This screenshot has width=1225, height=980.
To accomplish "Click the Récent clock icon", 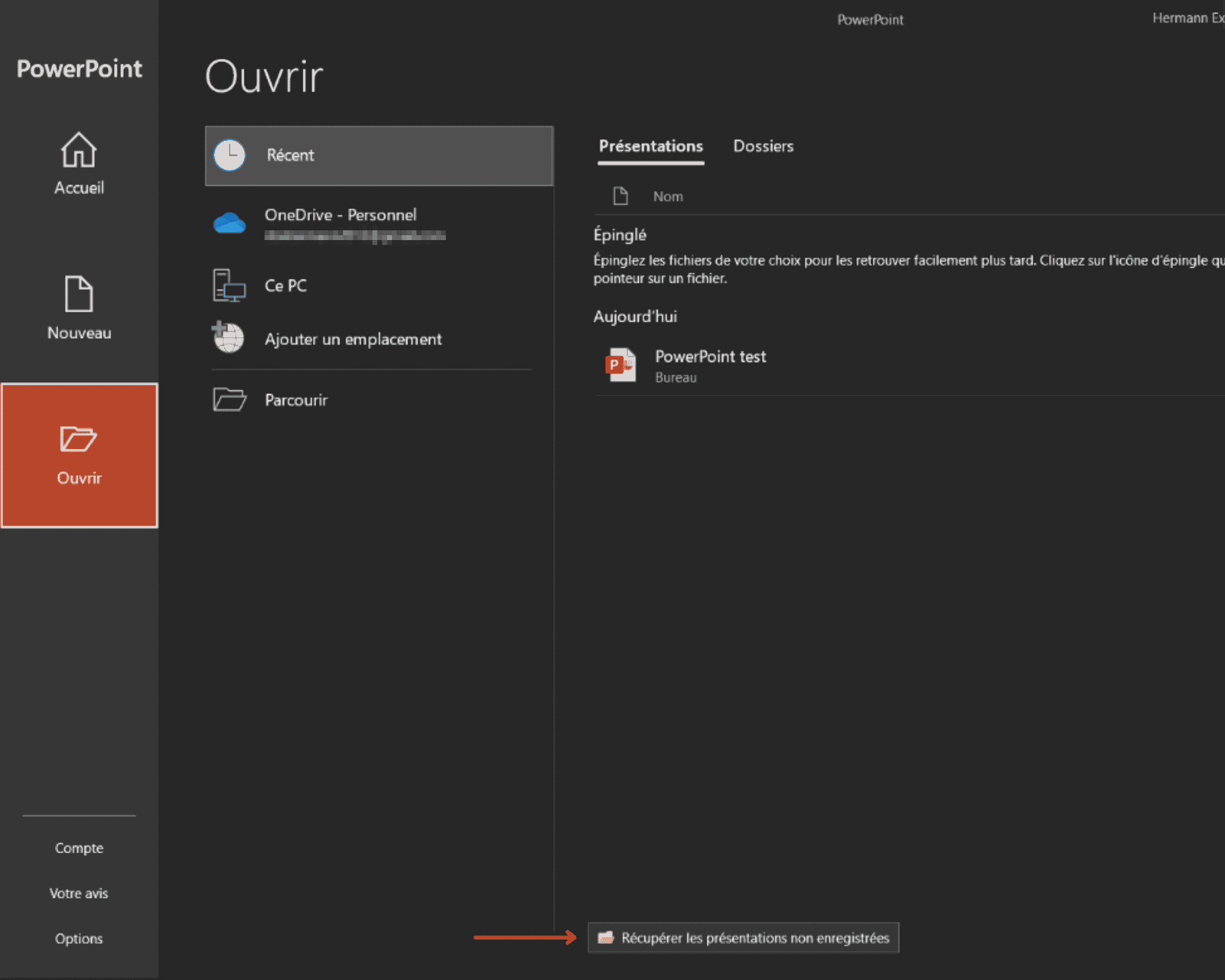I will [229, 156].
